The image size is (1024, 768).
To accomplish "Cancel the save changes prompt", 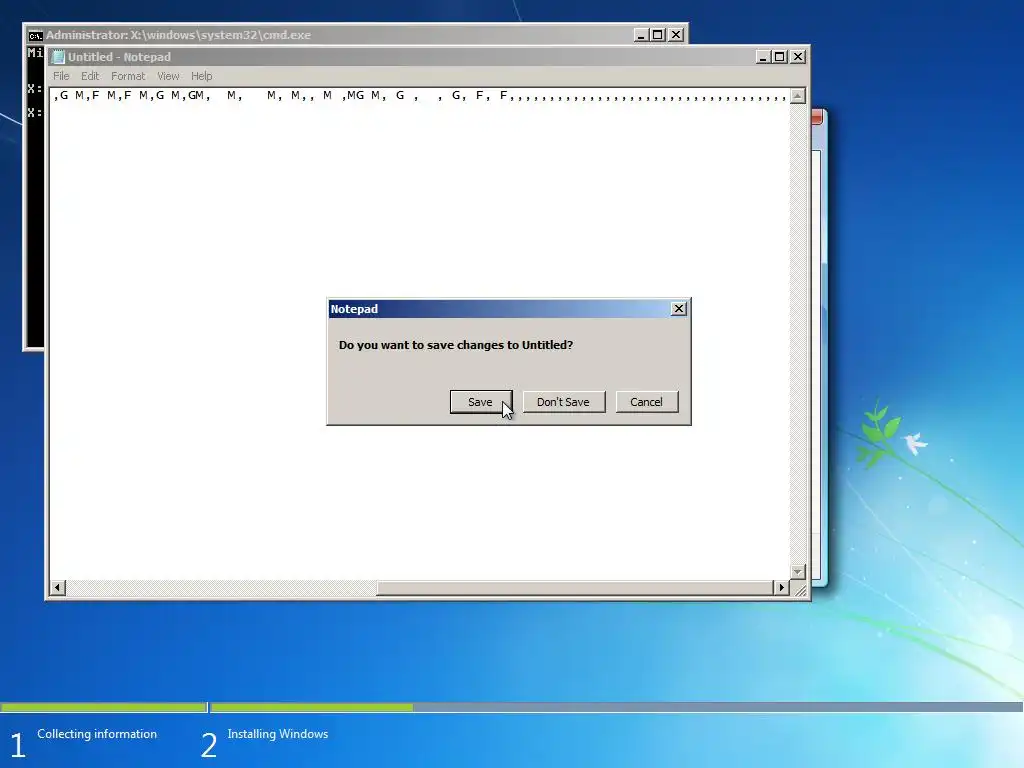I will [x=647, y=402].
